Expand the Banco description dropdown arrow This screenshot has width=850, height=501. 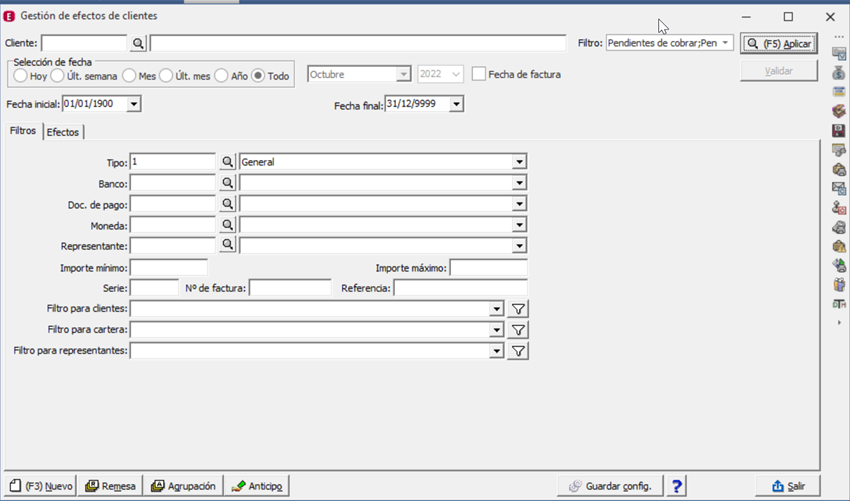[x=519, y=183]
